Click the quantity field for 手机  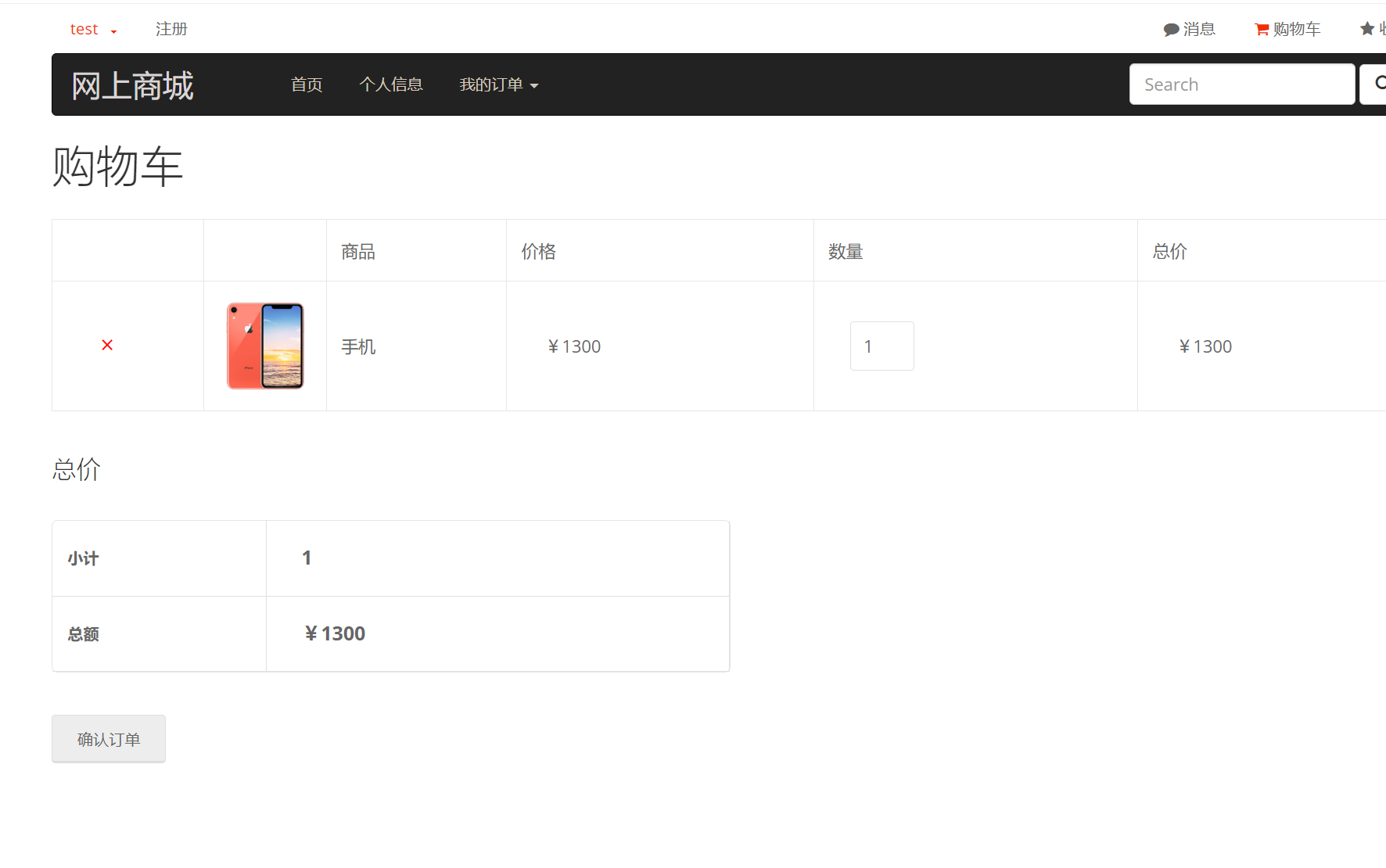[882, 346]
